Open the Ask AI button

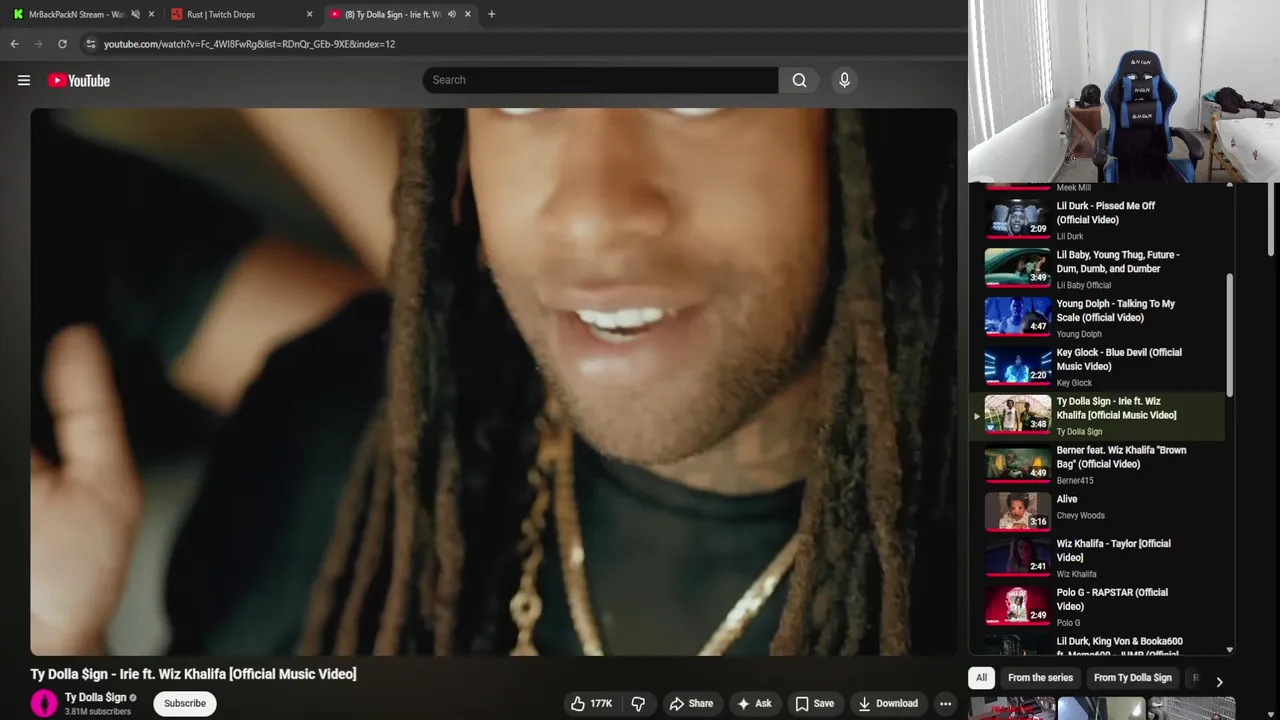coord(754,703)
